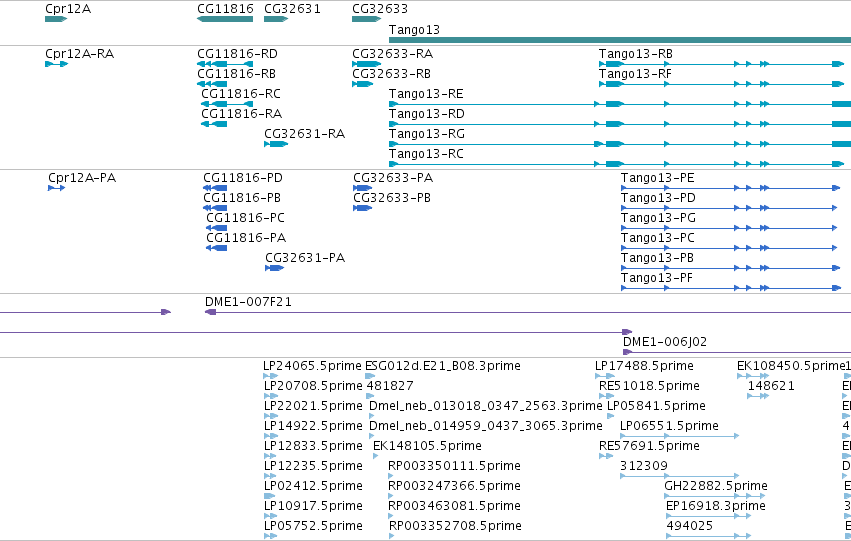Screen dimensions: 851x541
Task: Select the Cpr12A gene label
Action: point(68,9)
